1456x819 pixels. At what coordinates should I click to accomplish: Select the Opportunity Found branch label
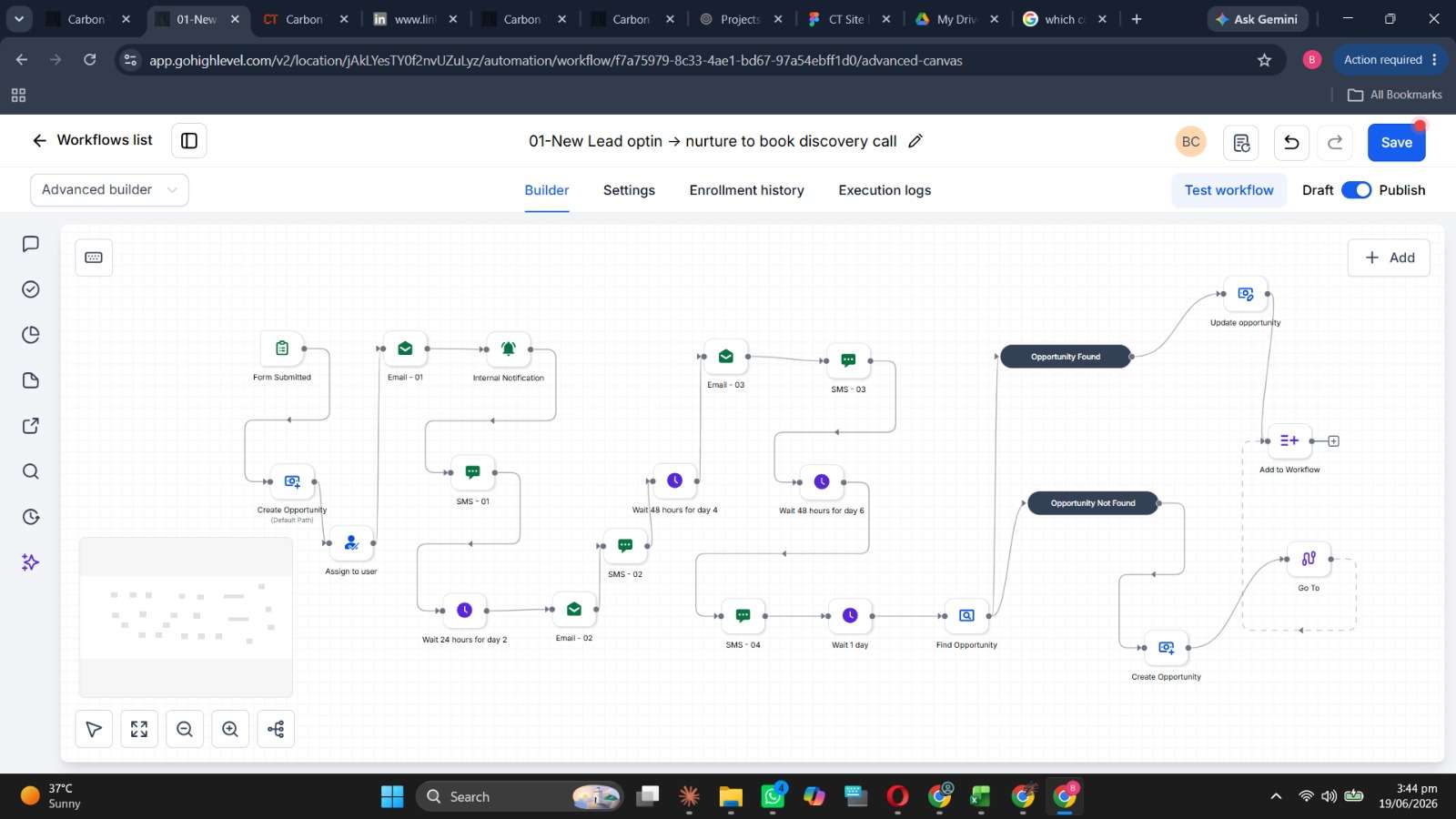(1066, 357)
